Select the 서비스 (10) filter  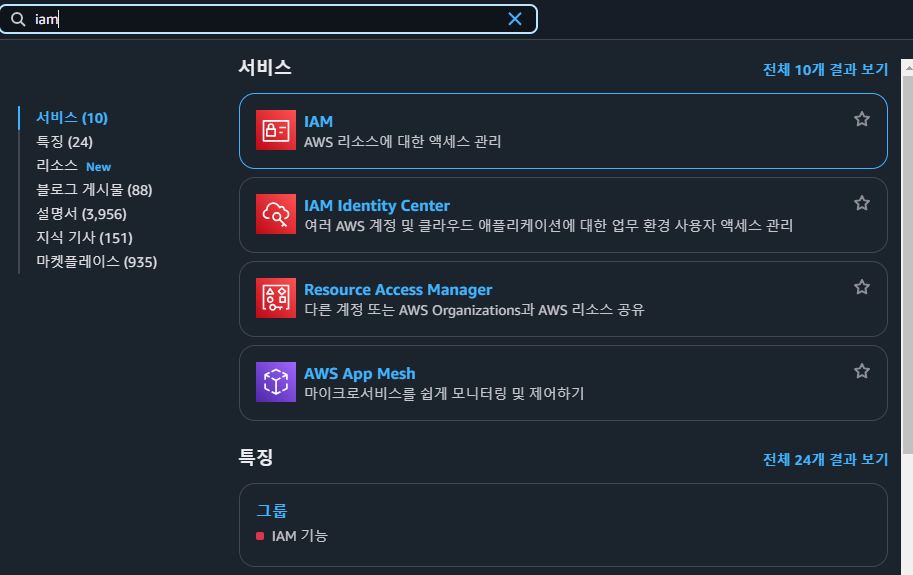tap(72, 118)
